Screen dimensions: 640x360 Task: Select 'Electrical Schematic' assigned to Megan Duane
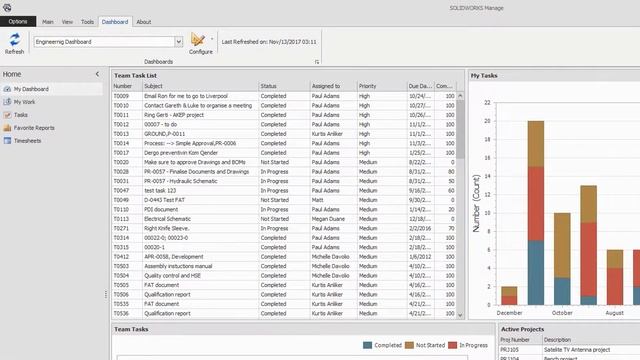click(x=284, y=219)
